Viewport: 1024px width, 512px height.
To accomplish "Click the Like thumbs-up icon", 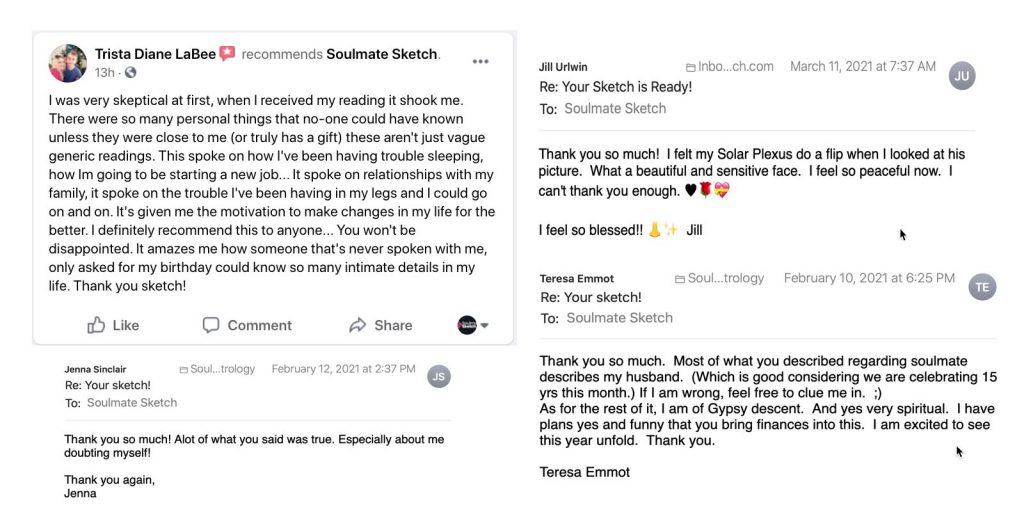I will [x=96, y=325].
